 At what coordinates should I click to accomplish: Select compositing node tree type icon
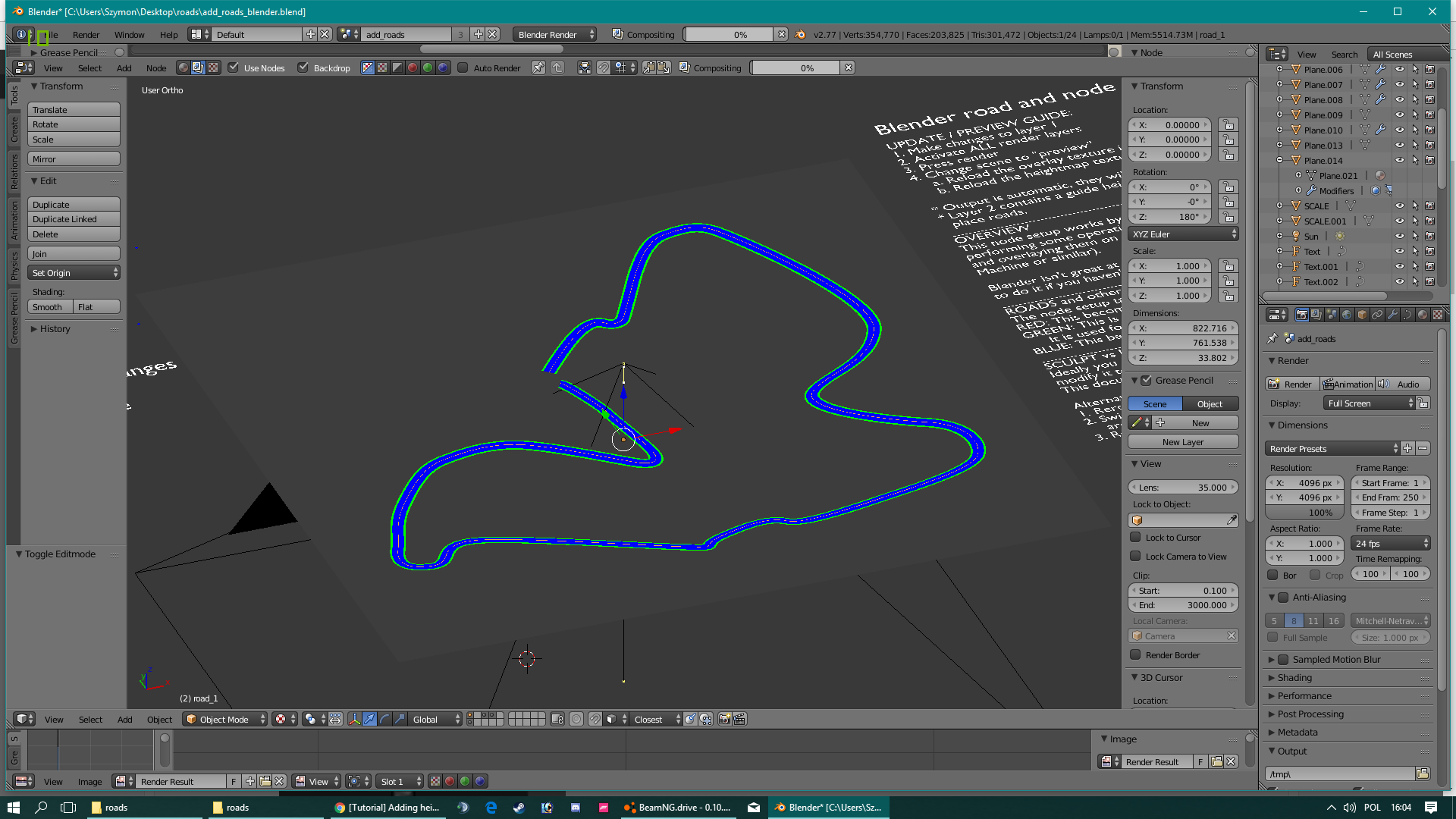click(197, 67)
